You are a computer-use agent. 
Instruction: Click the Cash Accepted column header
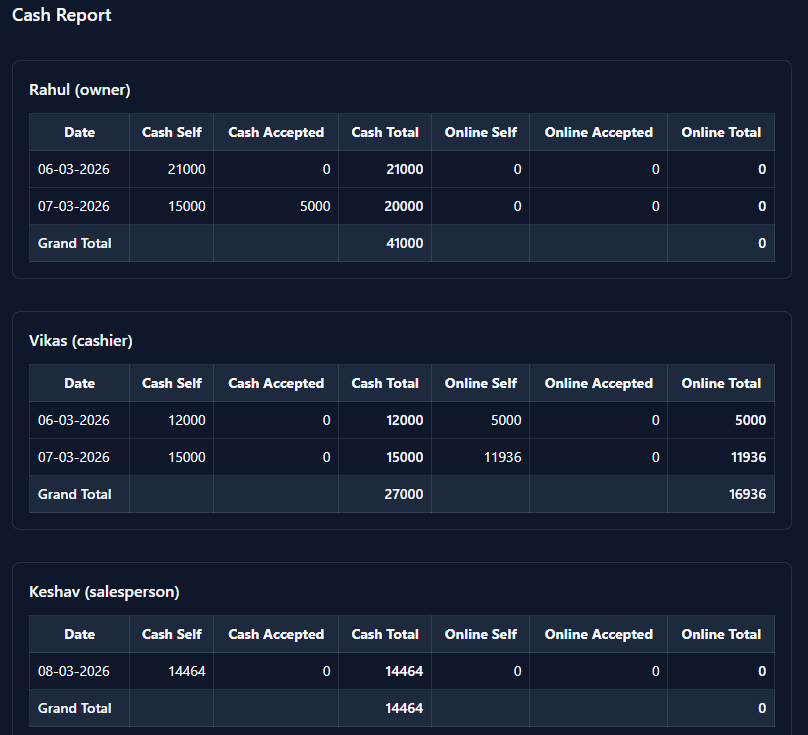[276, 132]
